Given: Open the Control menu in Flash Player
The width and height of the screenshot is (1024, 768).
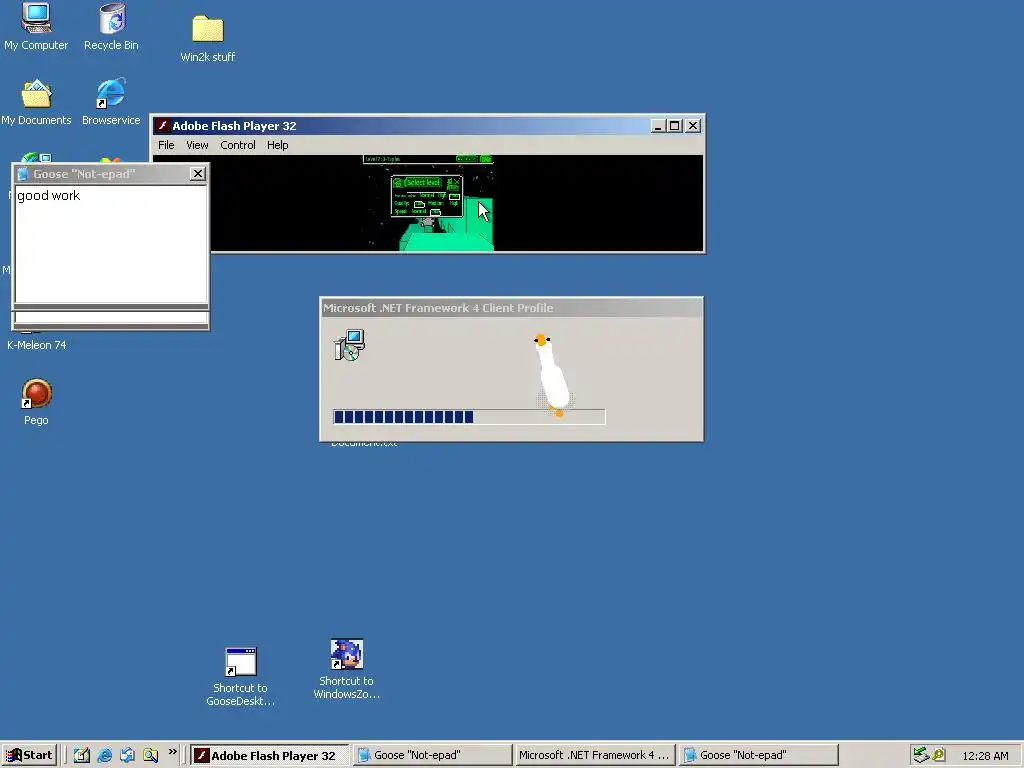Looking at the screenshot, I should coord(238,145).
